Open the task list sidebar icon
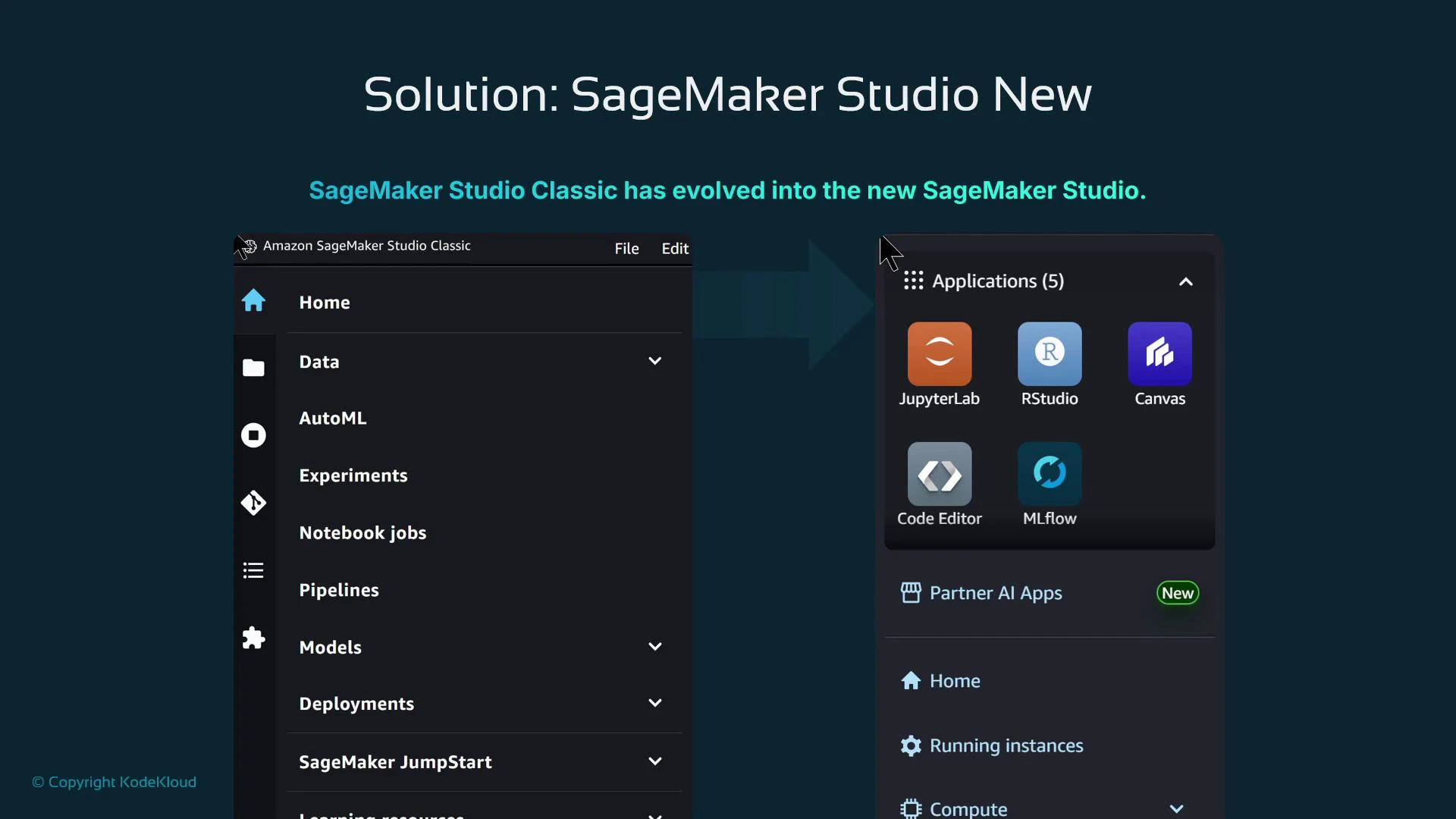This screenshot has height=819, width=1456. [253, 570]
